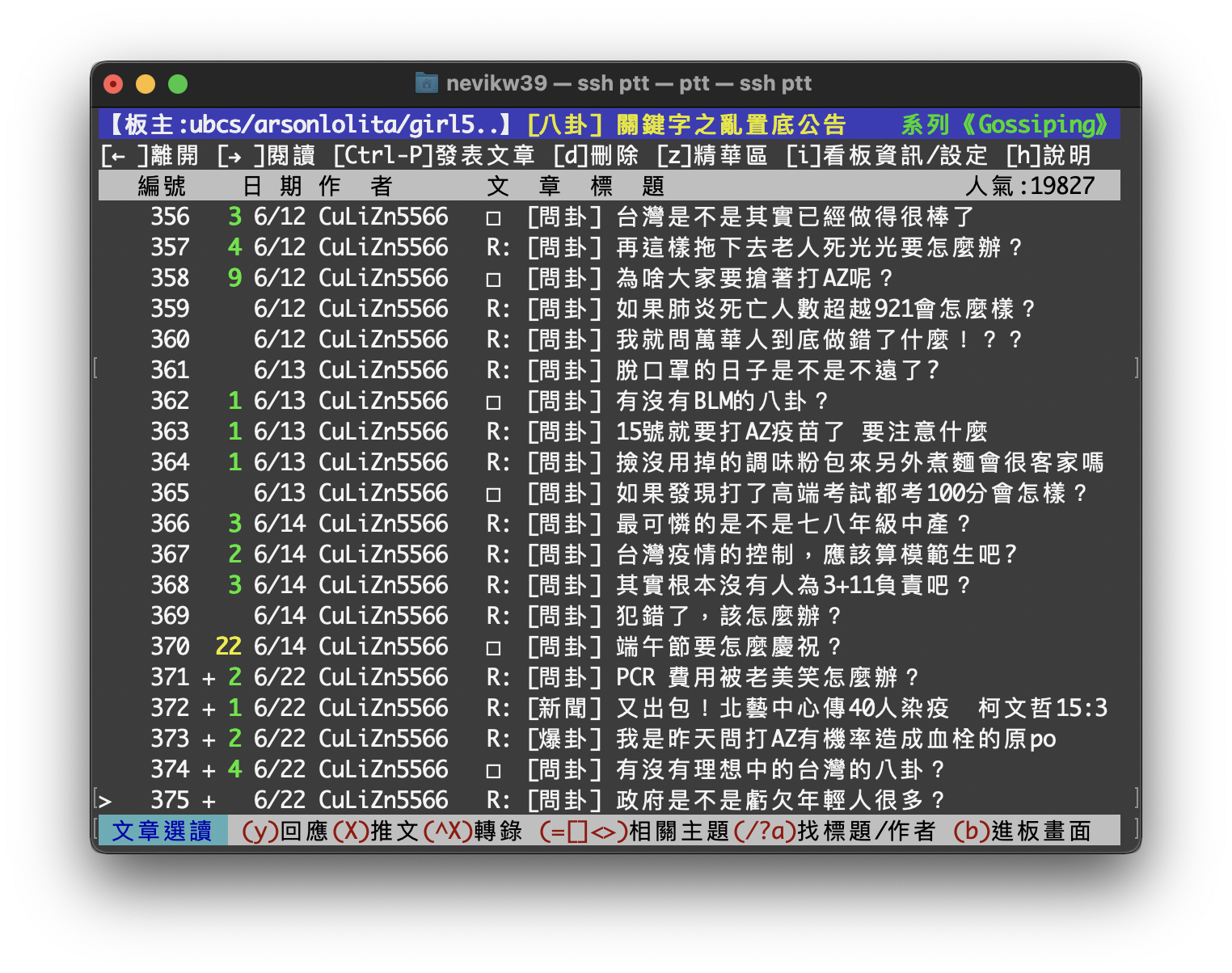The image size is (1232, 973).
Task: Click post number 360
Action: tap(170, 339)
